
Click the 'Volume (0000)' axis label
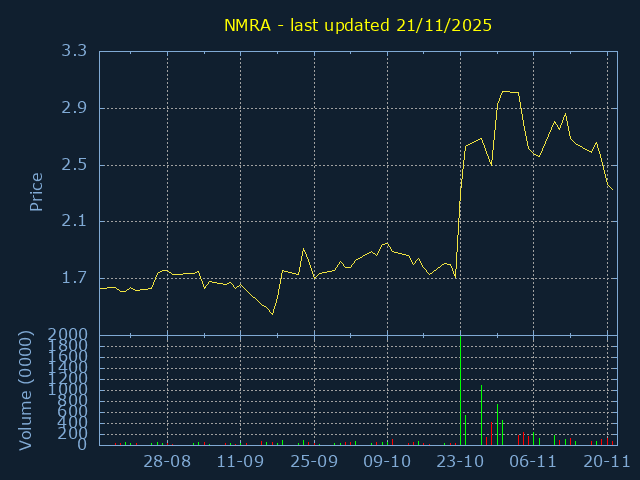27,391
